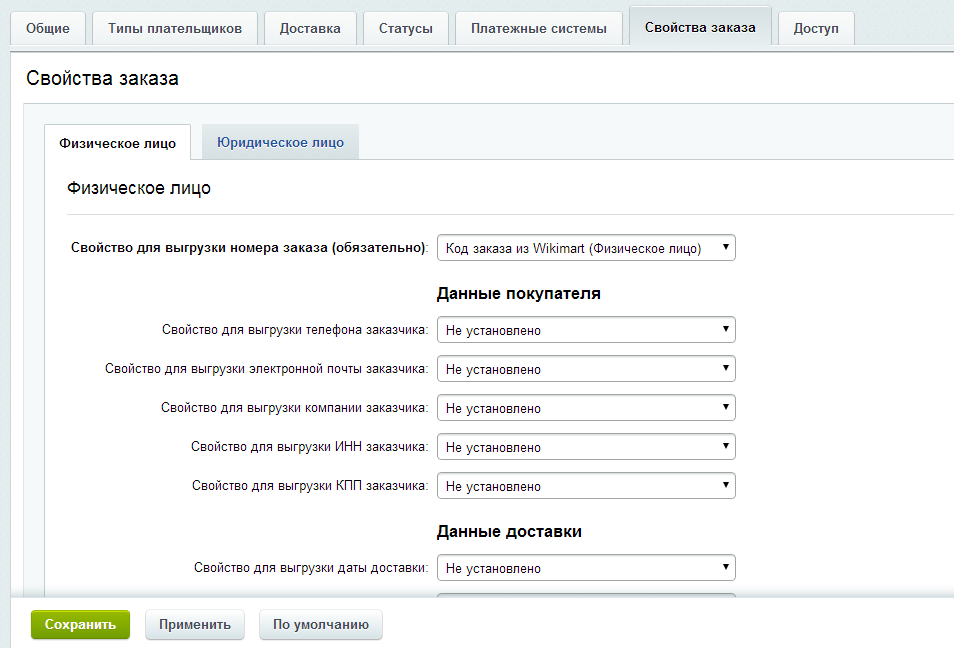
Task: Go to the Статусы tab
Action: tap(405, 28)
